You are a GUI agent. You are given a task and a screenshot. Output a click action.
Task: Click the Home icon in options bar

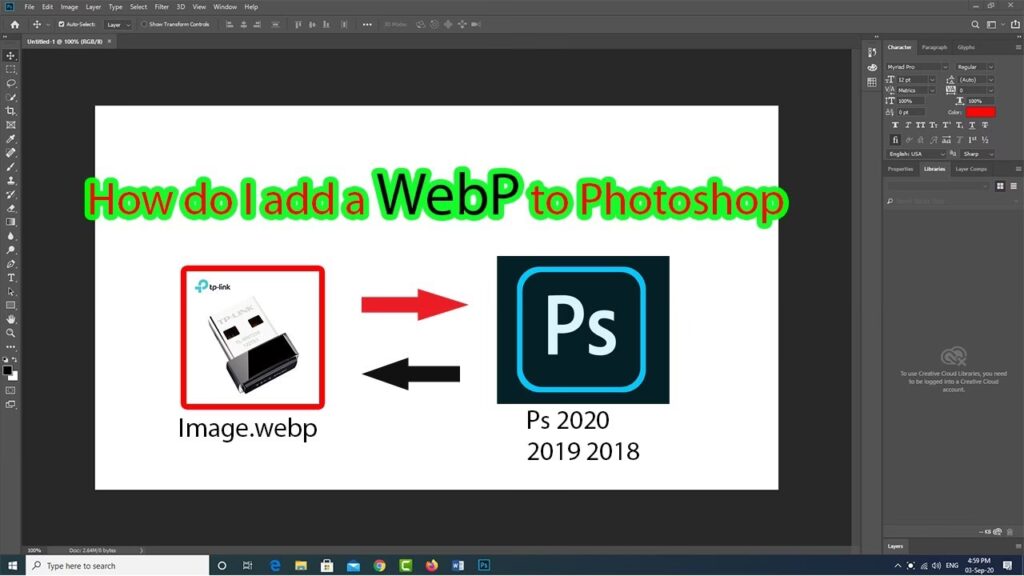click(14, 24)
